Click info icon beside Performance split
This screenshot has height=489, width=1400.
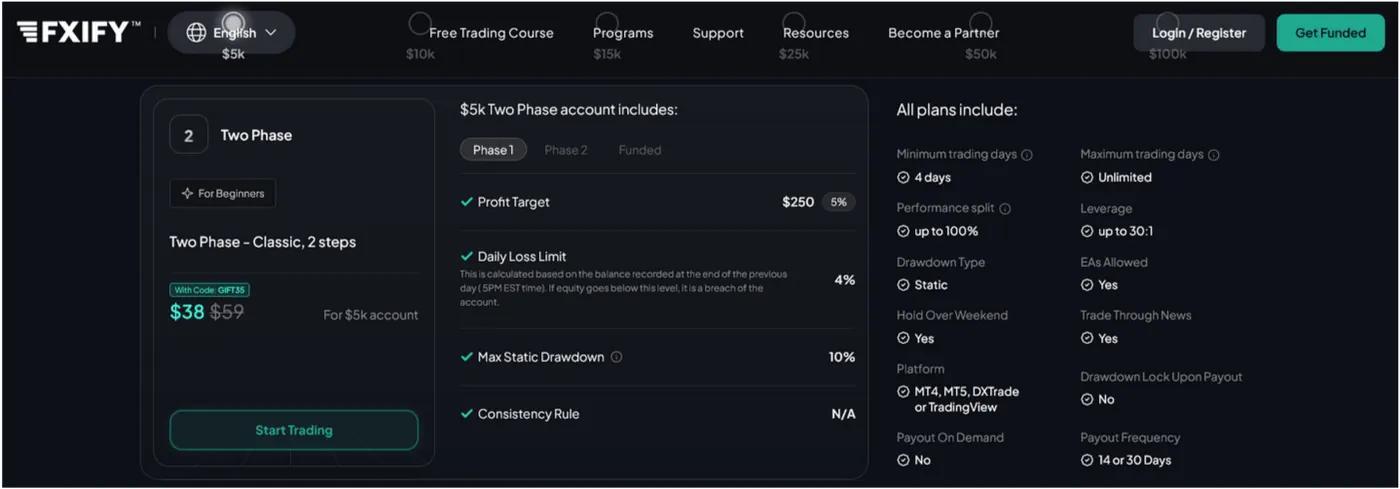1005,209
